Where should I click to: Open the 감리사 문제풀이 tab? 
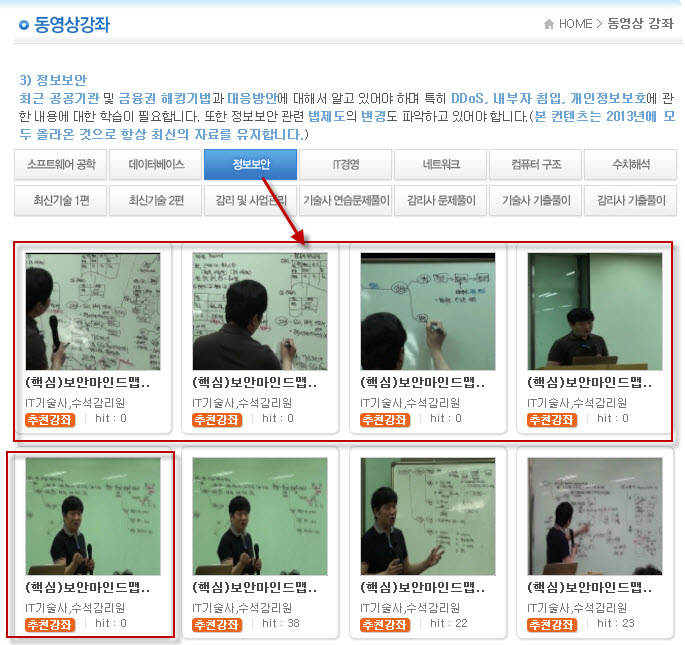[x=440, y=201]
